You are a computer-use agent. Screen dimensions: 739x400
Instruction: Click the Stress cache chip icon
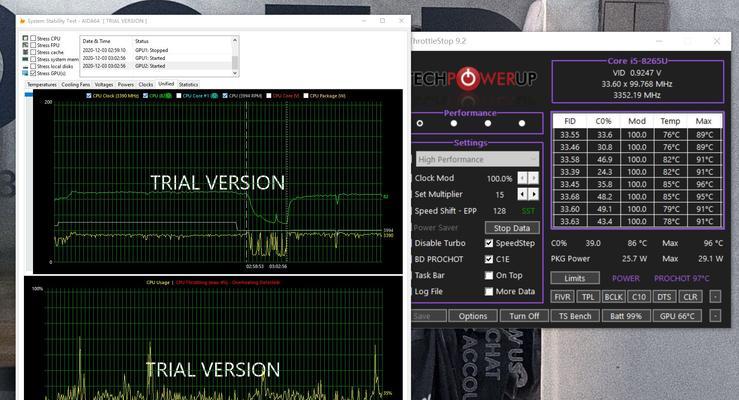pyautogui.click(x=25, y=52)
